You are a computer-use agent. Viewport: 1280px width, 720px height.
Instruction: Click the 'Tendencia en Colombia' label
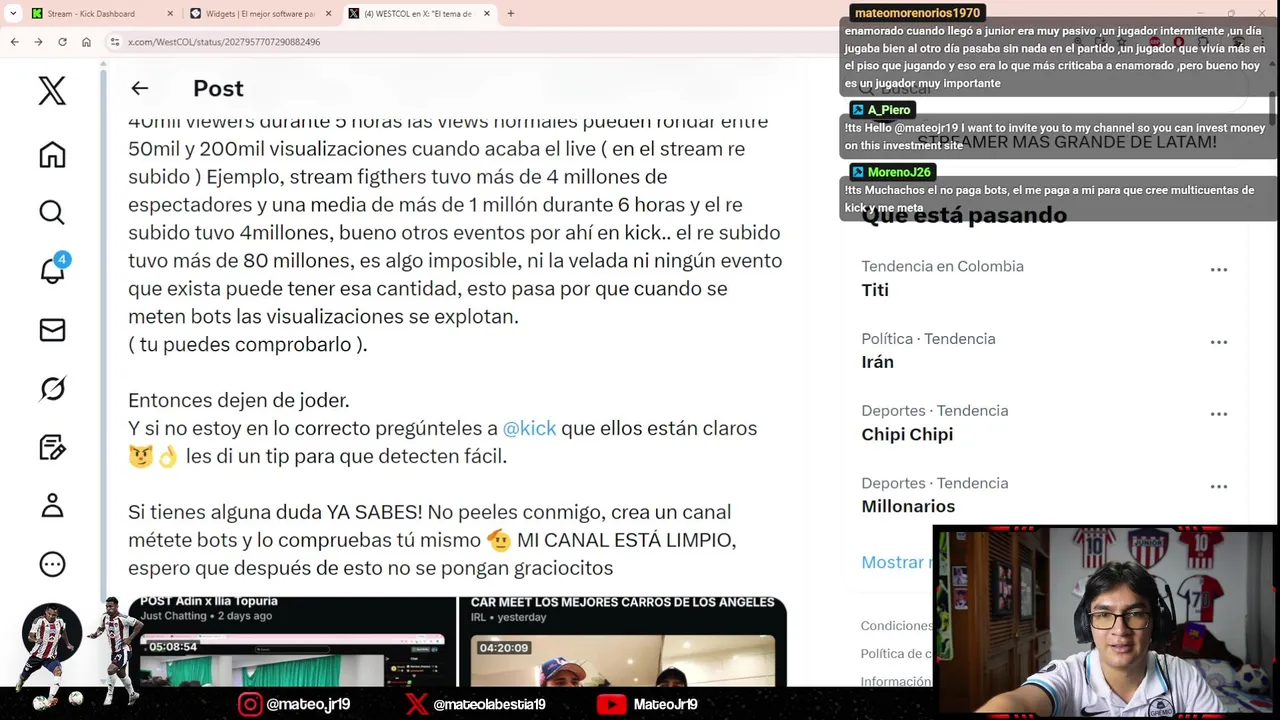coord(942,266)
